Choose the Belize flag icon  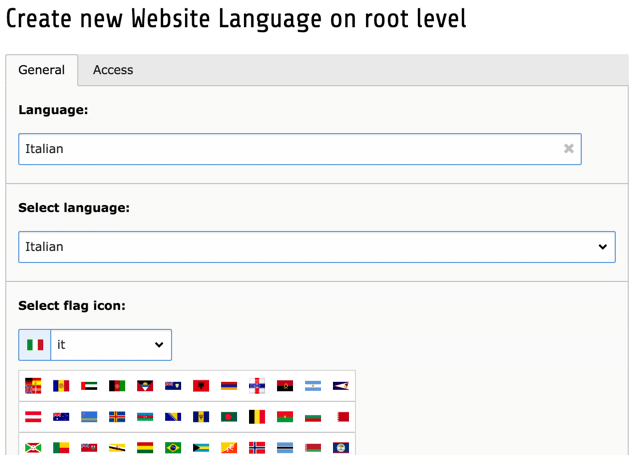click(x=341, y=448)
